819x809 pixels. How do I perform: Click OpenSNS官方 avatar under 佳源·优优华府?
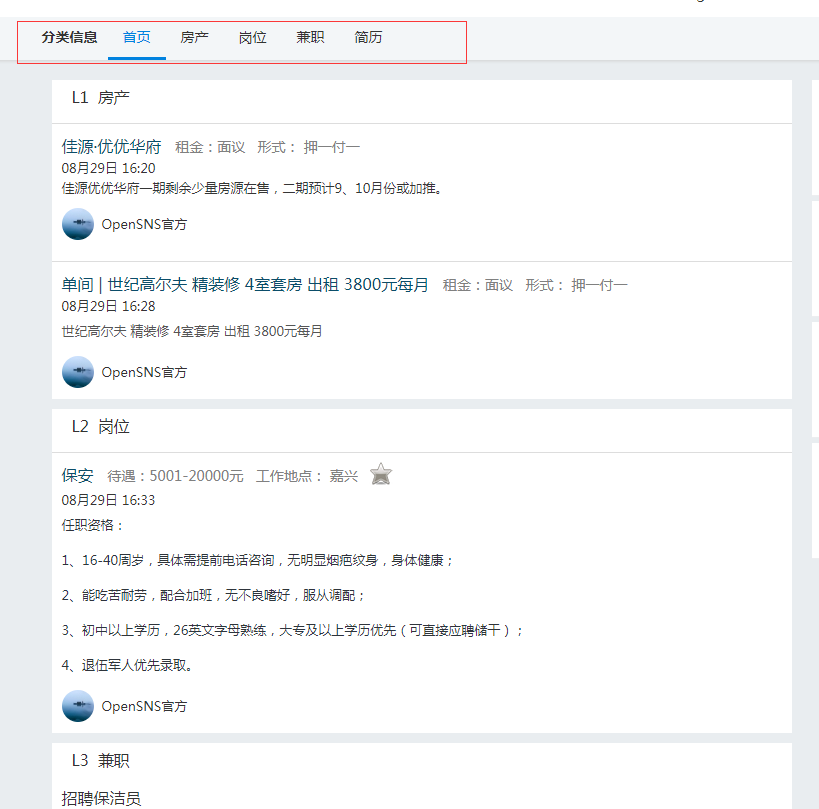(x=78, y=224)
